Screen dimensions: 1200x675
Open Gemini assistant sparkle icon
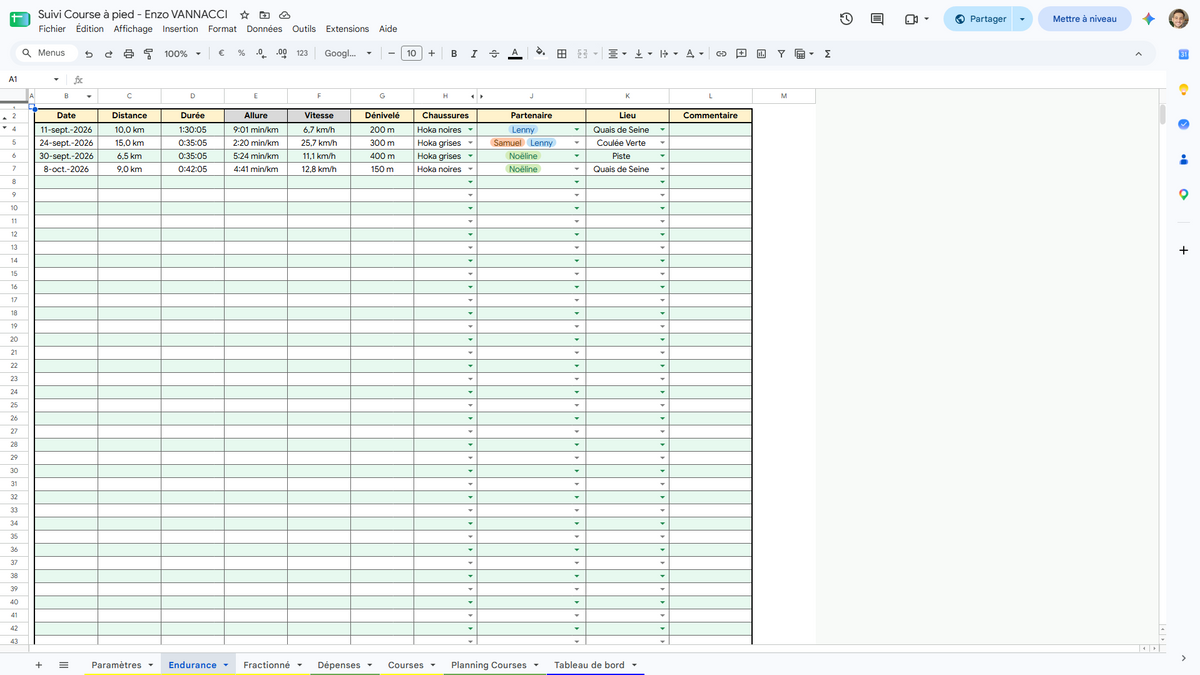pyautogui.click(x=1150, y=19)
